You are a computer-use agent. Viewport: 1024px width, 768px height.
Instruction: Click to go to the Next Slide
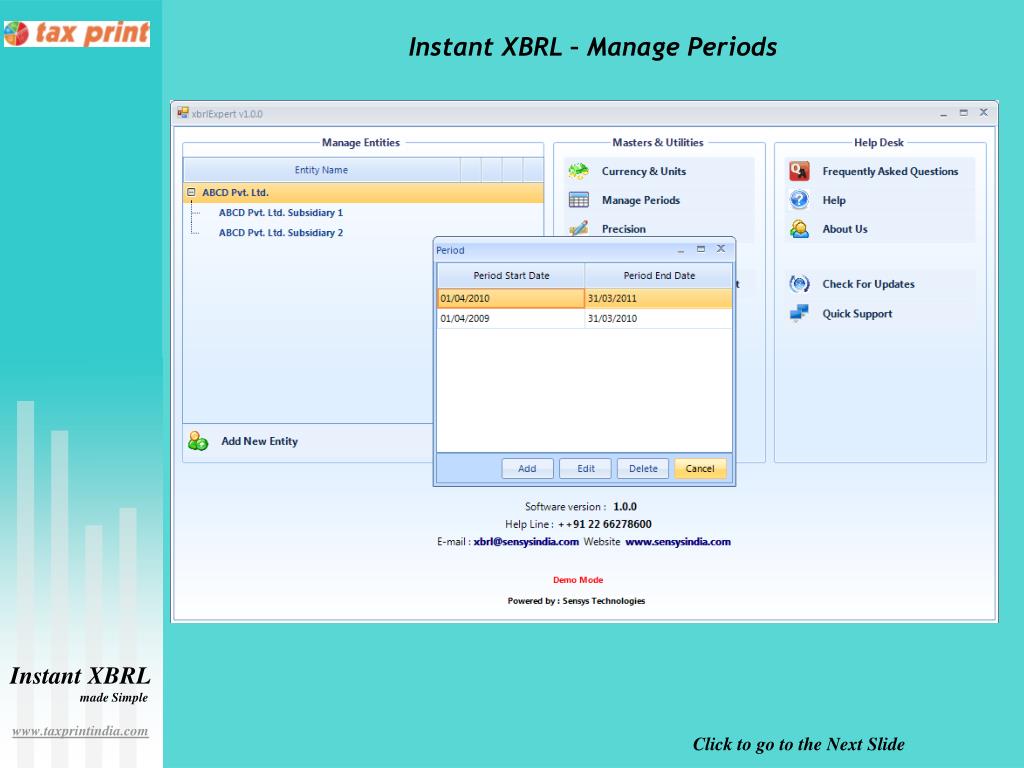pos(798,744)
